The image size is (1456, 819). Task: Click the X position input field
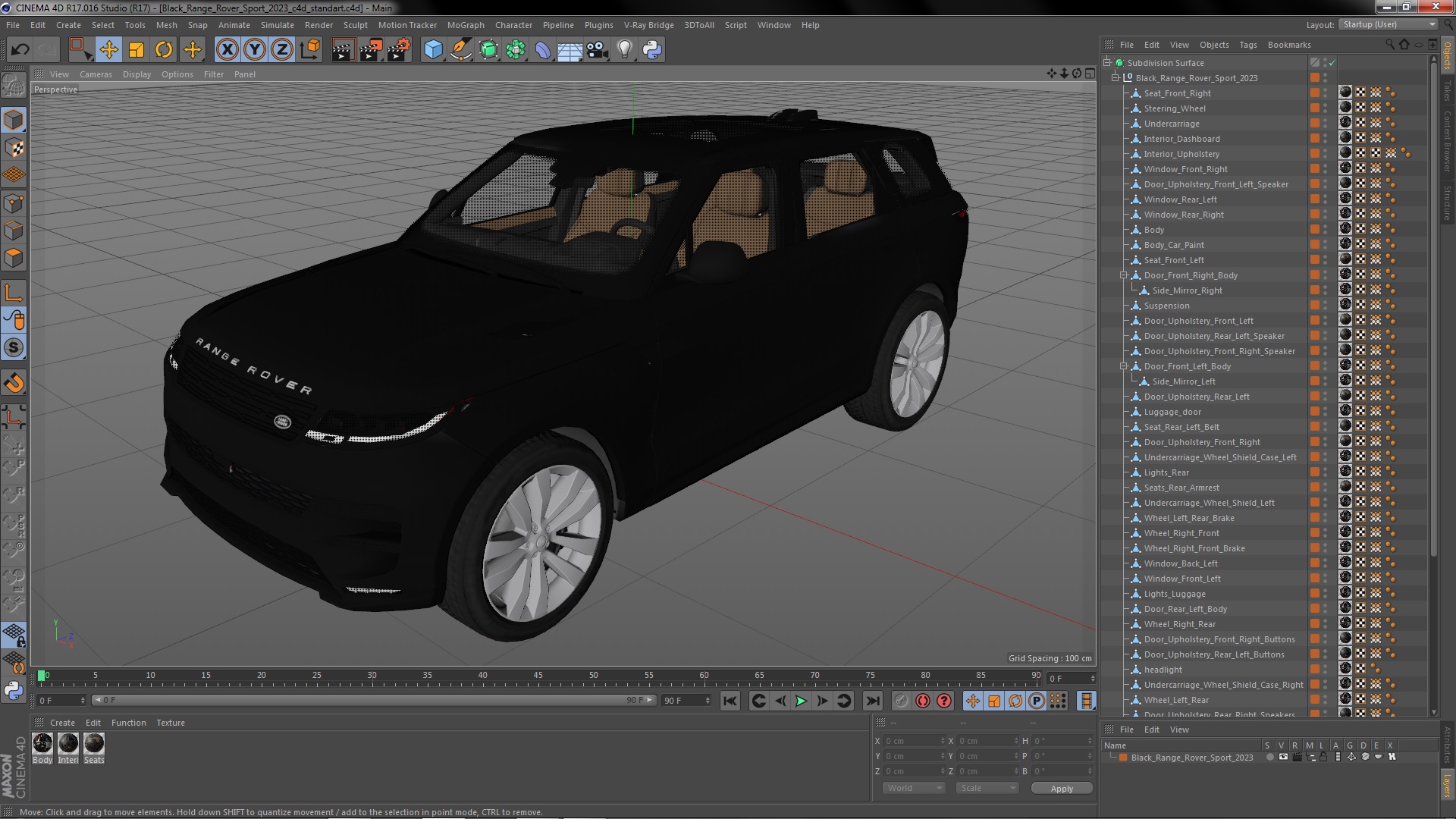click(x=914, y=741)
